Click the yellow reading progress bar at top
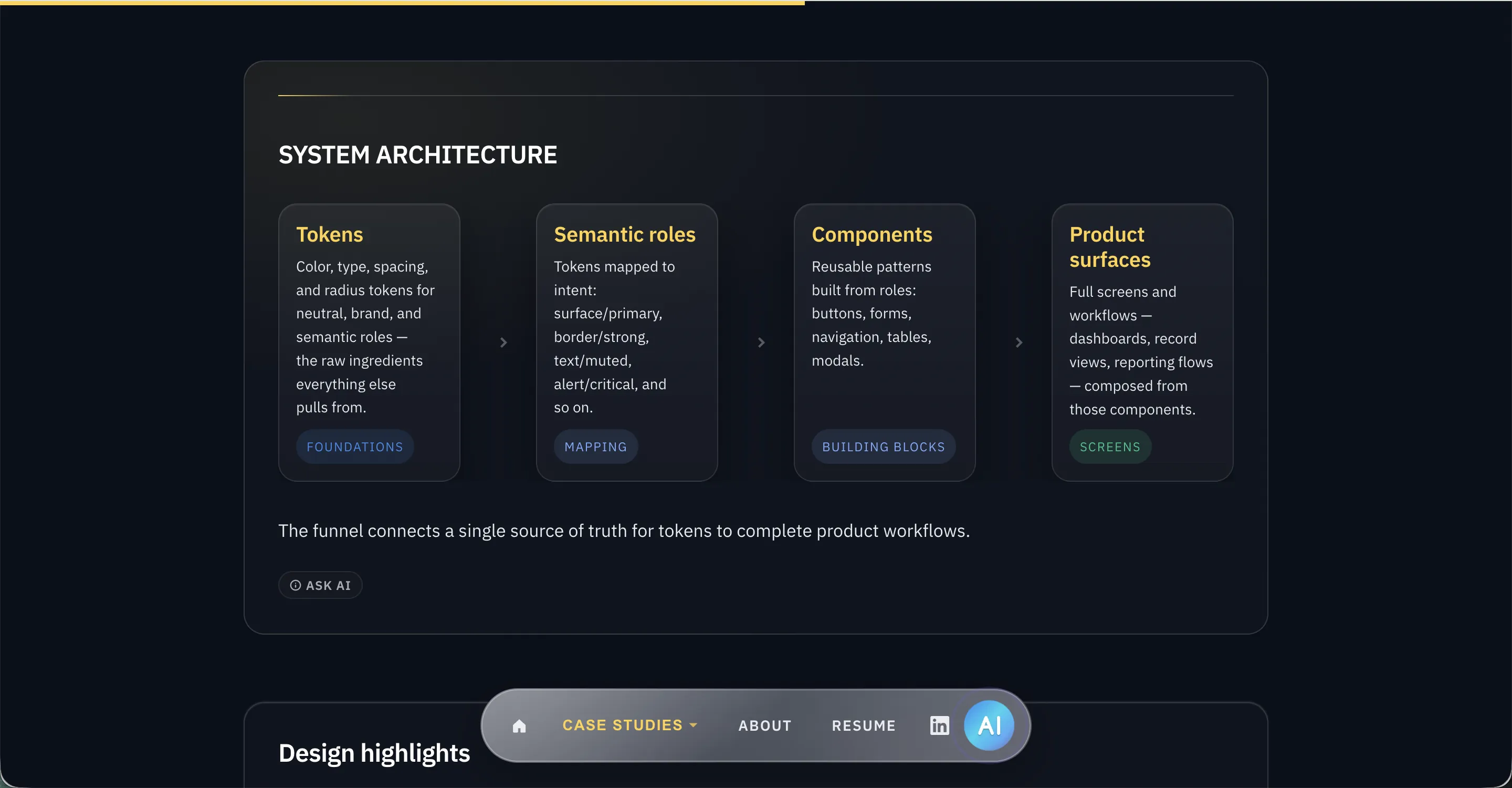1512x788 pixels. pos(402,2)
